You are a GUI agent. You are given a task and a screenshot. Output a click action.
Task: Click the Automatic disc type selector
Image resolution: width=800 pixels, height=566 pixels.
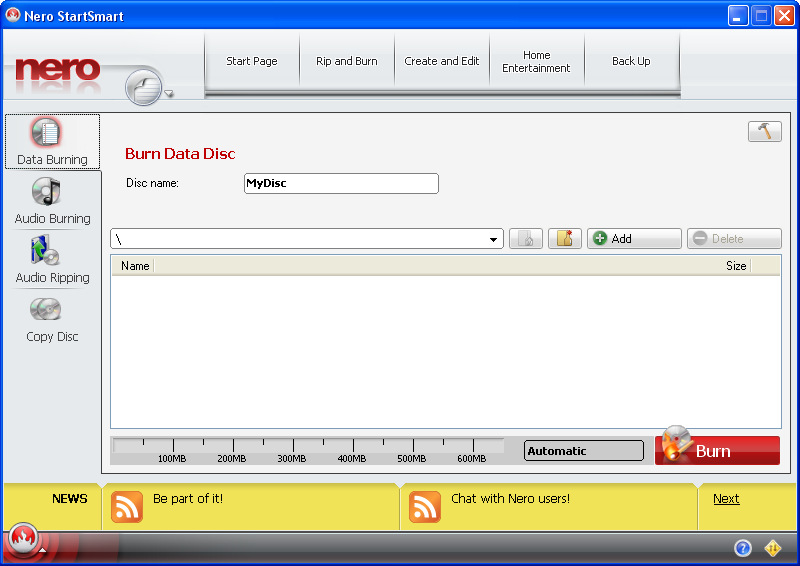(x=584, y=451)
